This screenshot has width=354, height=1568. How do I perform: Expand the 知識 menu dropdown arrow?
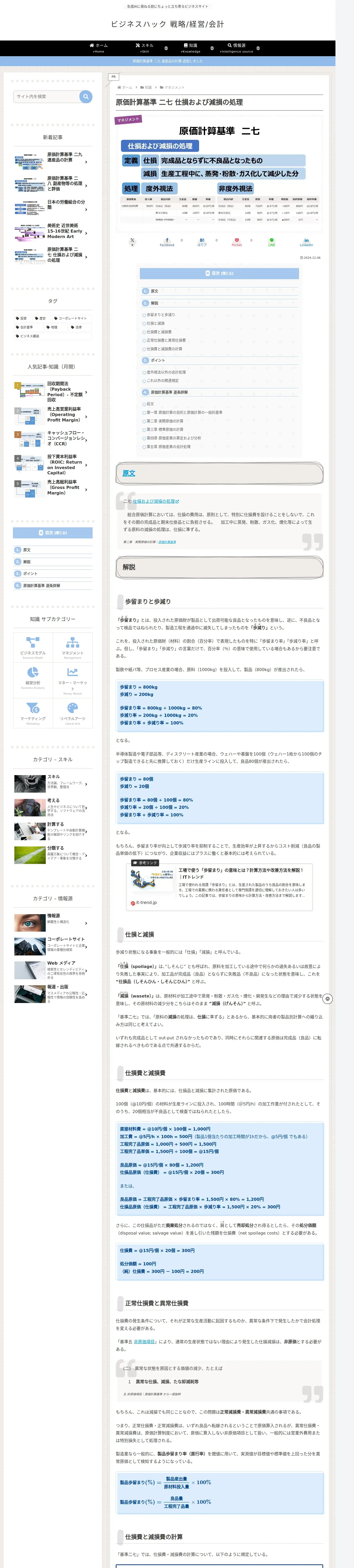tap(212, 48)
